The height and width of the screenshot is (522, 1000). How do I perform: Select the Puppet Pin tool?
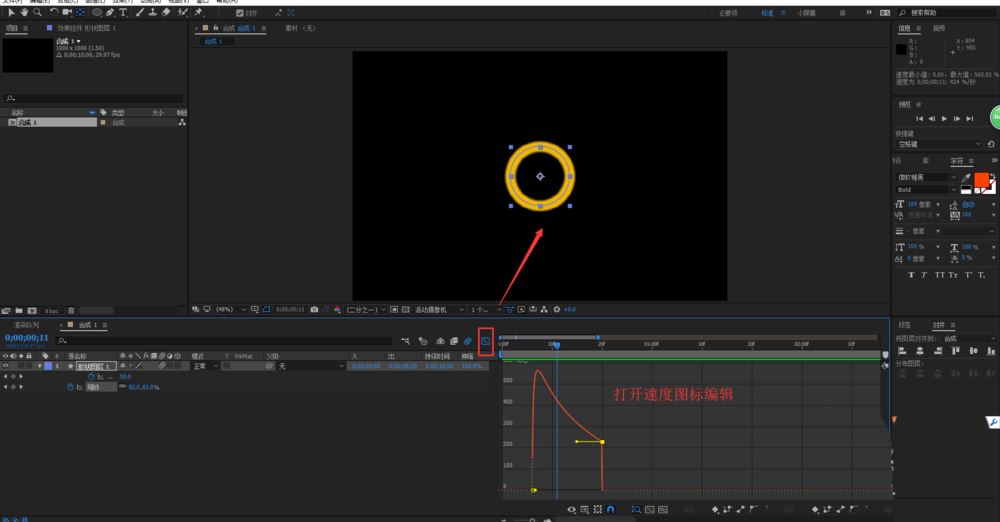(199, 12)
